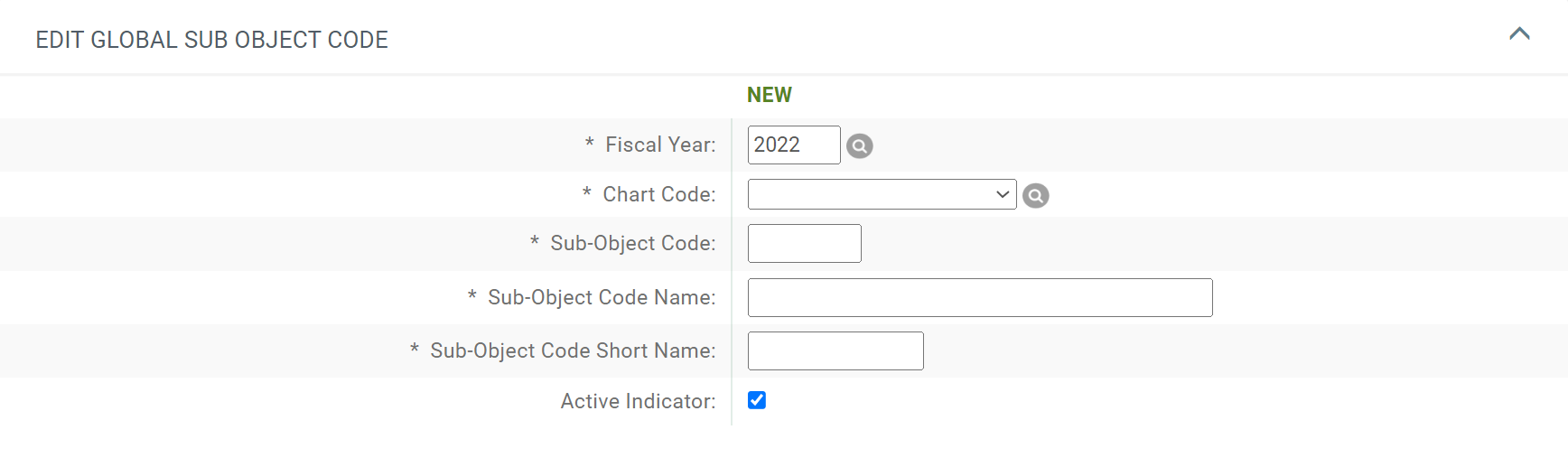Click the Edit Global Sub Object Code heading
Viewport: 1568px width, 467px height.
[x=211, y=40]
